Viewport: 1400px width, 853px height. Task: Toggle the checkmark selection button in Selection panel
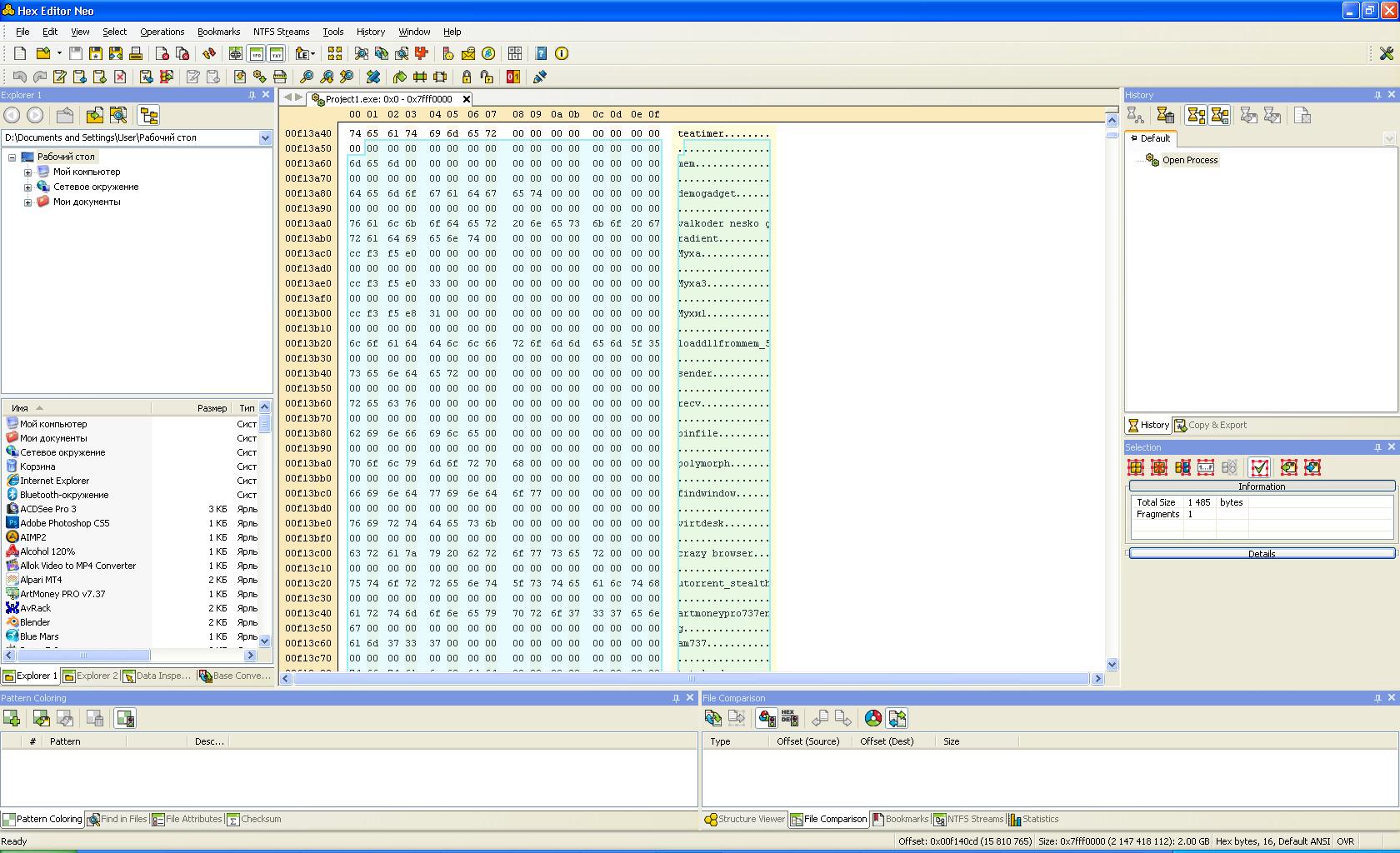[x=1259, y=467]
